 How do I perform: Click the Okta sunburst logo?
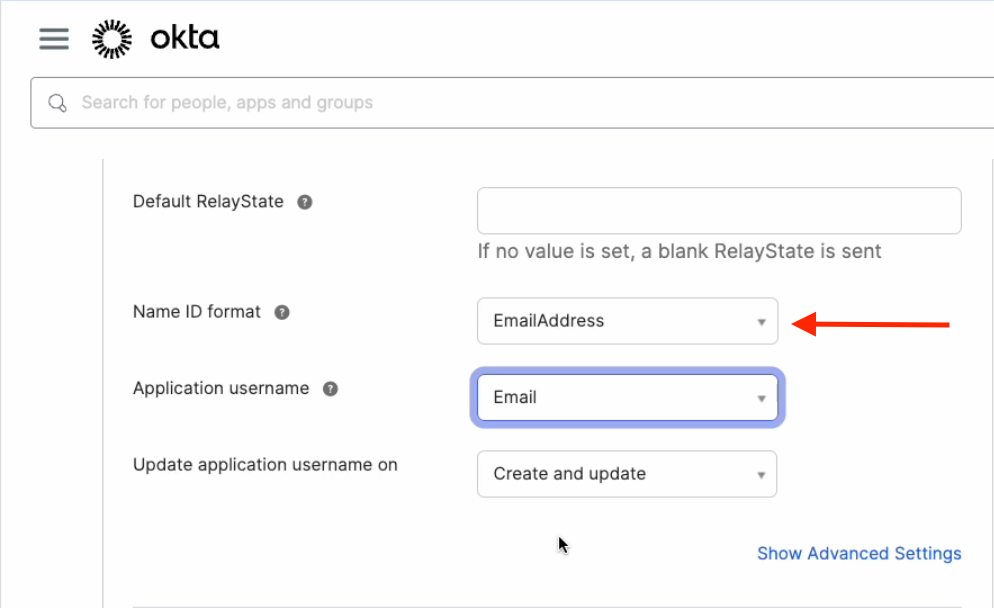point(111,39)
